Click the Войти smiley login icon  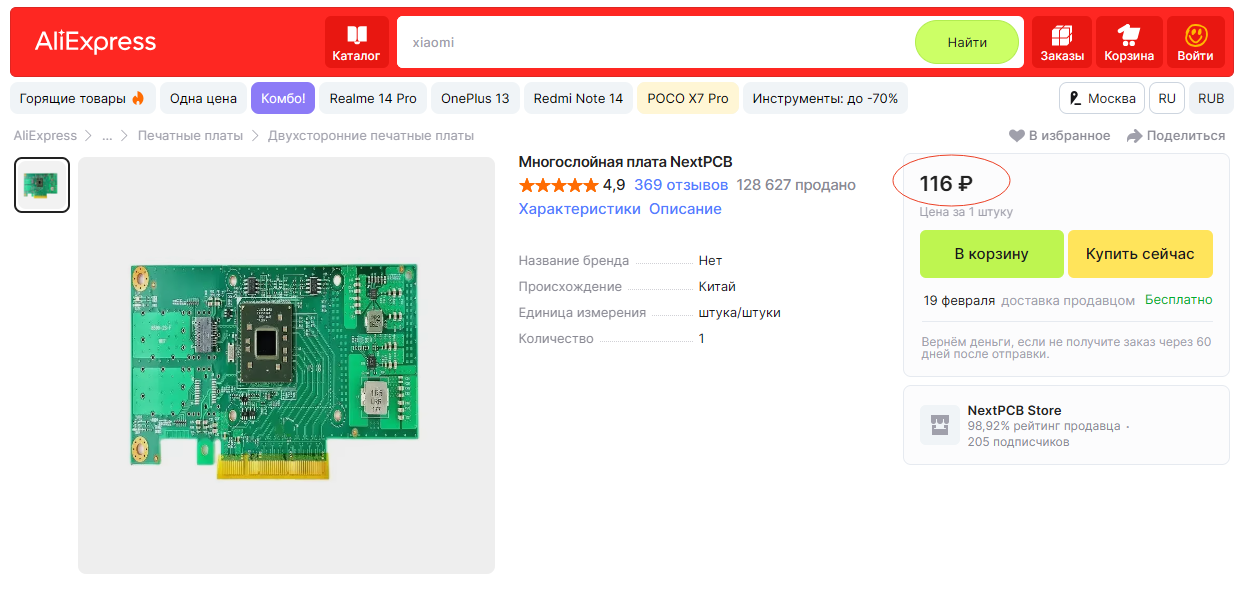tap(1195, 36)
